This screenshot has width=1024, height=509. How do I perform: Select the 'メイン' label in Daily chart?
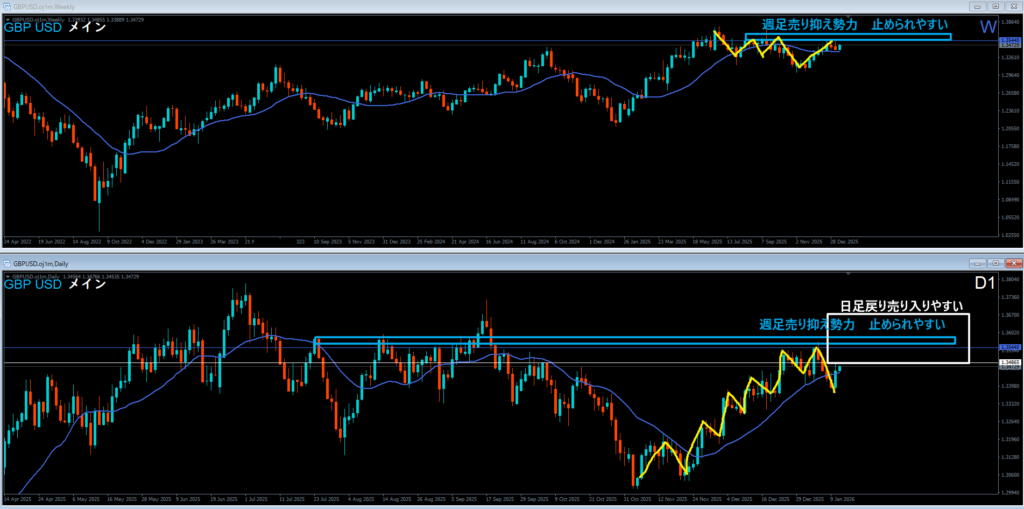pyautogui.click(x=87, y=284)
